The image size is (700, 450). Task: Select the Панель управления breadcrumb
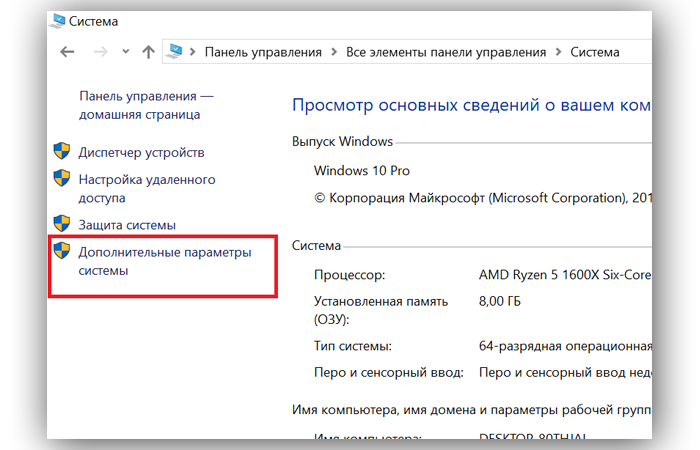(x=263, y=52)
